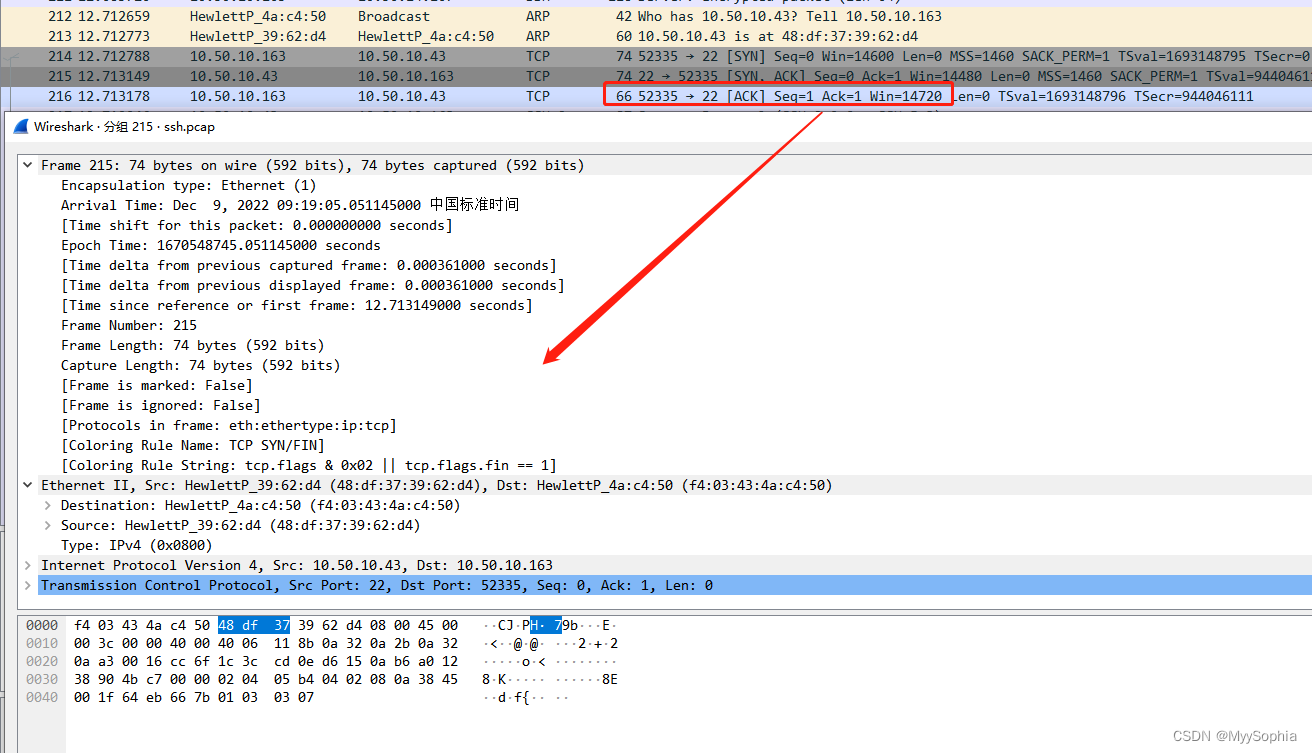Expand the Source HewlettP_39:62:d4 node
Screen dimensions: 1312x753
48,525
